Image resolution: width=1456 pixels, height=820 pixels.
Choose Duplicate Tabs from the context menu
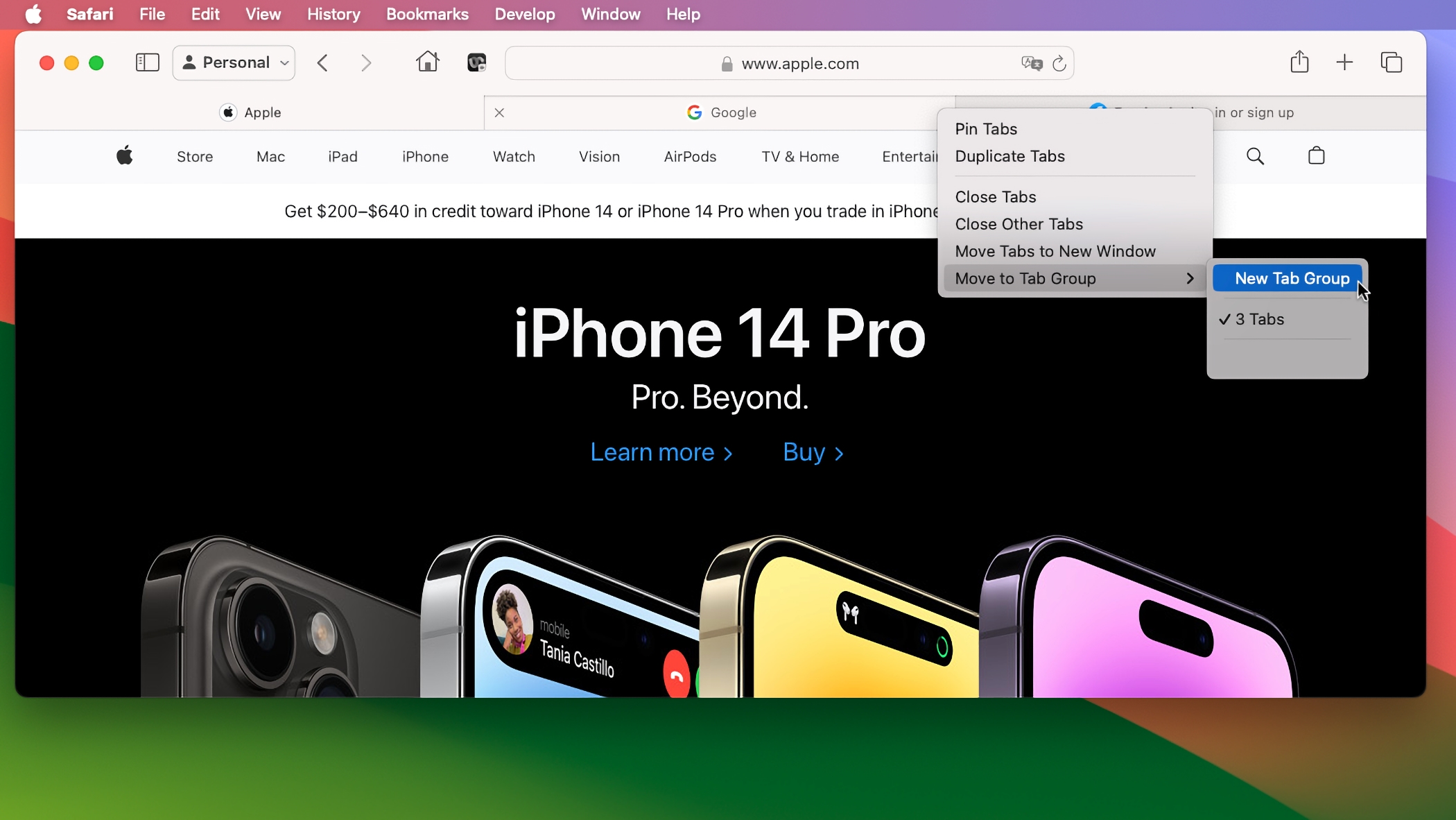tap(1010, 156)
